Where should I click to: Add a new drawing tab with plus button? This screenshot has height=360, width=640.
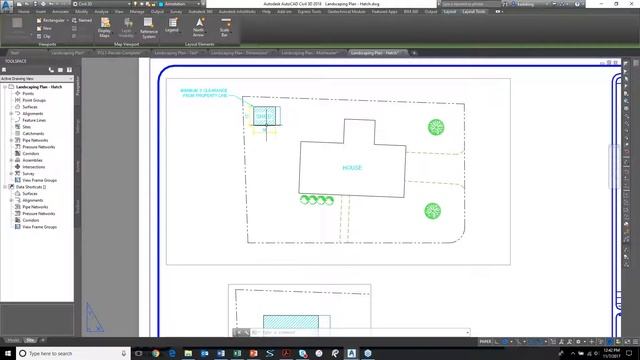(x=414, y=53)
